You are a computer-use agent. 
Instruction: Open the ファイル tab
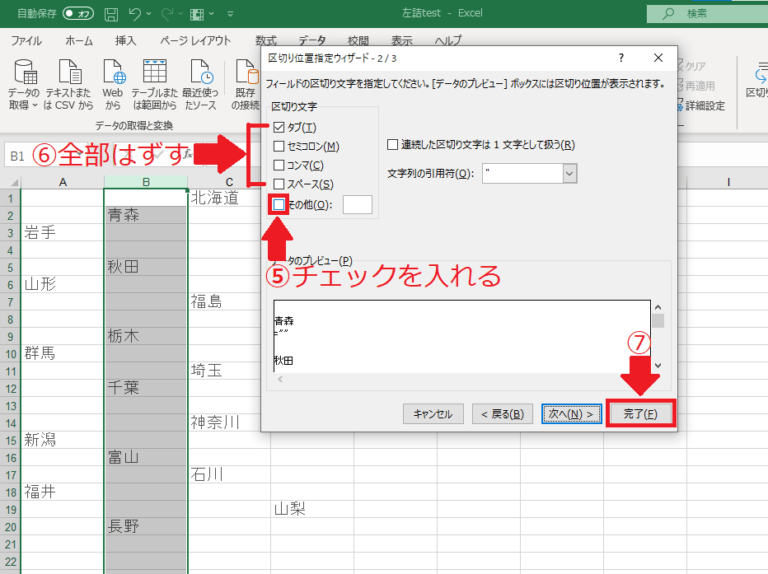click(26, 40)
